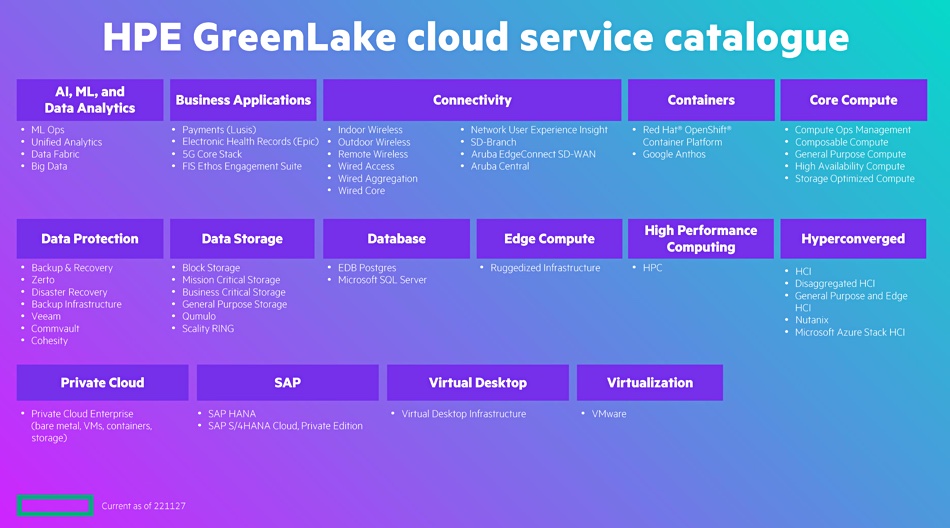Click the Core Compute header
Screen dimensions: 950x528
[854, 100]
